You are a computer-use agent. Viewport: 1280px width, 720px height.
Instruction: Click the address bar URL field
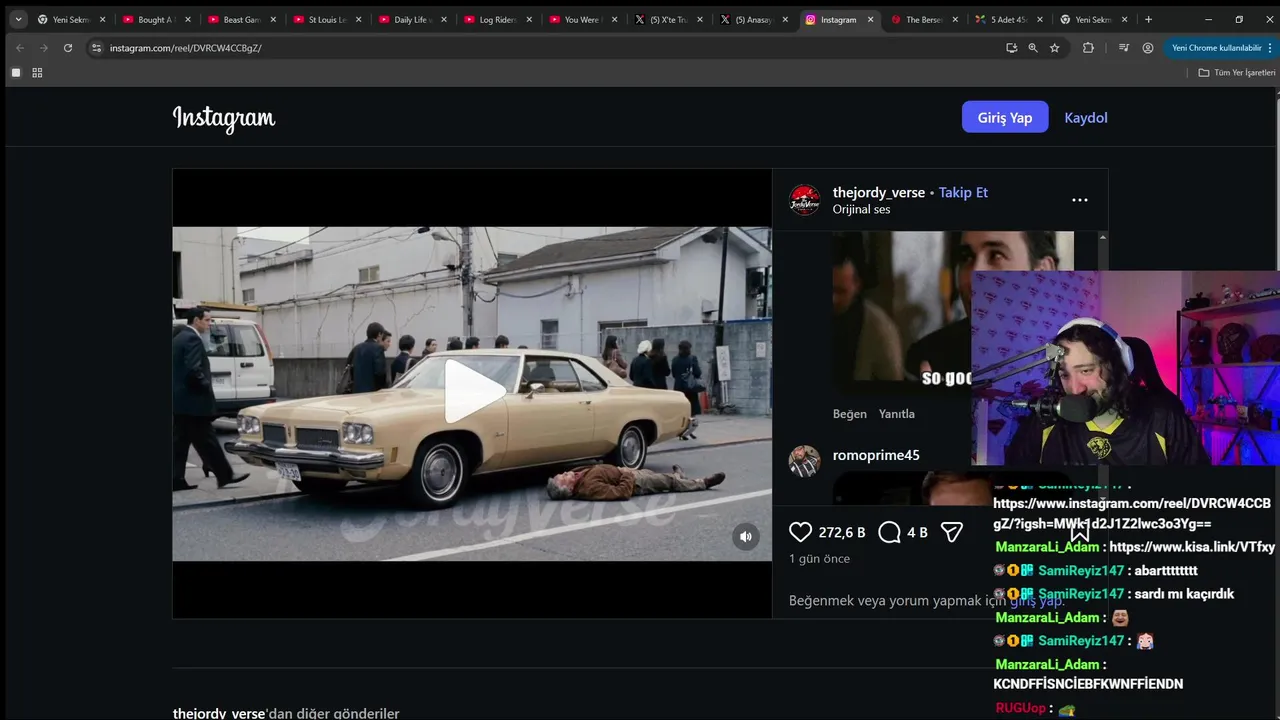[x=550, y=48]
